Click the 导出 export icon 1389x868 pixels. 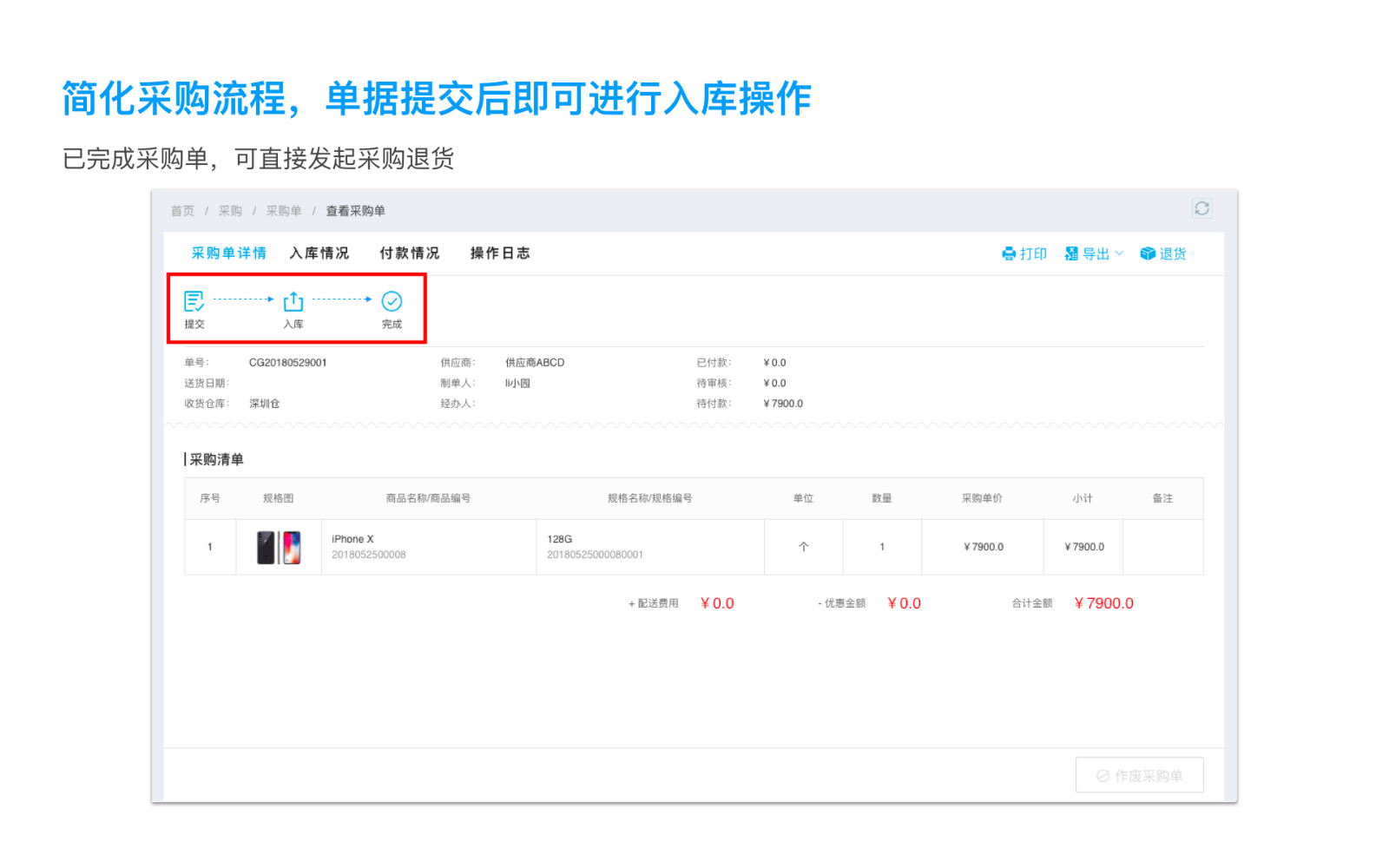(1071, 253)
